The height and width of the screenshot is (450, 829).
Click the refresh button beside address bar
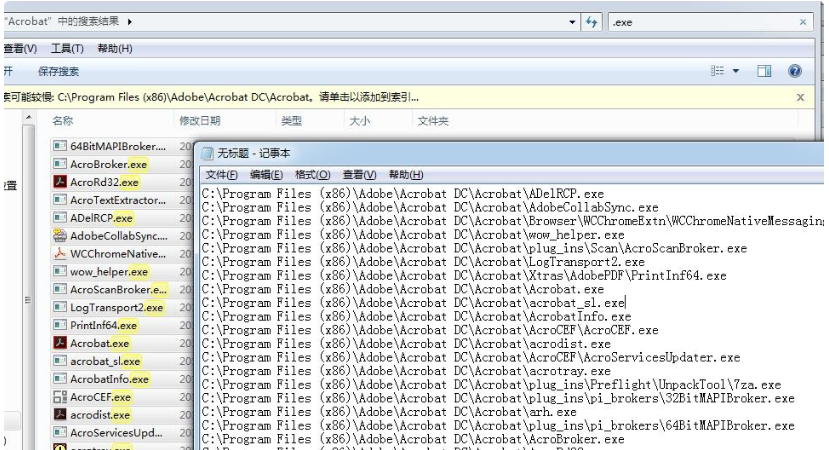(x=592, y=22)
